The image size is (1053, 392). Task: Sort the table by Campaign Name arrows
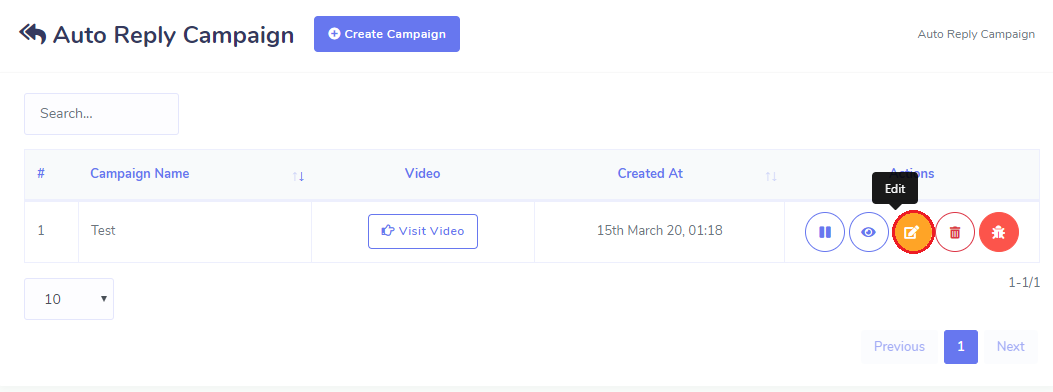pos(298,176)
